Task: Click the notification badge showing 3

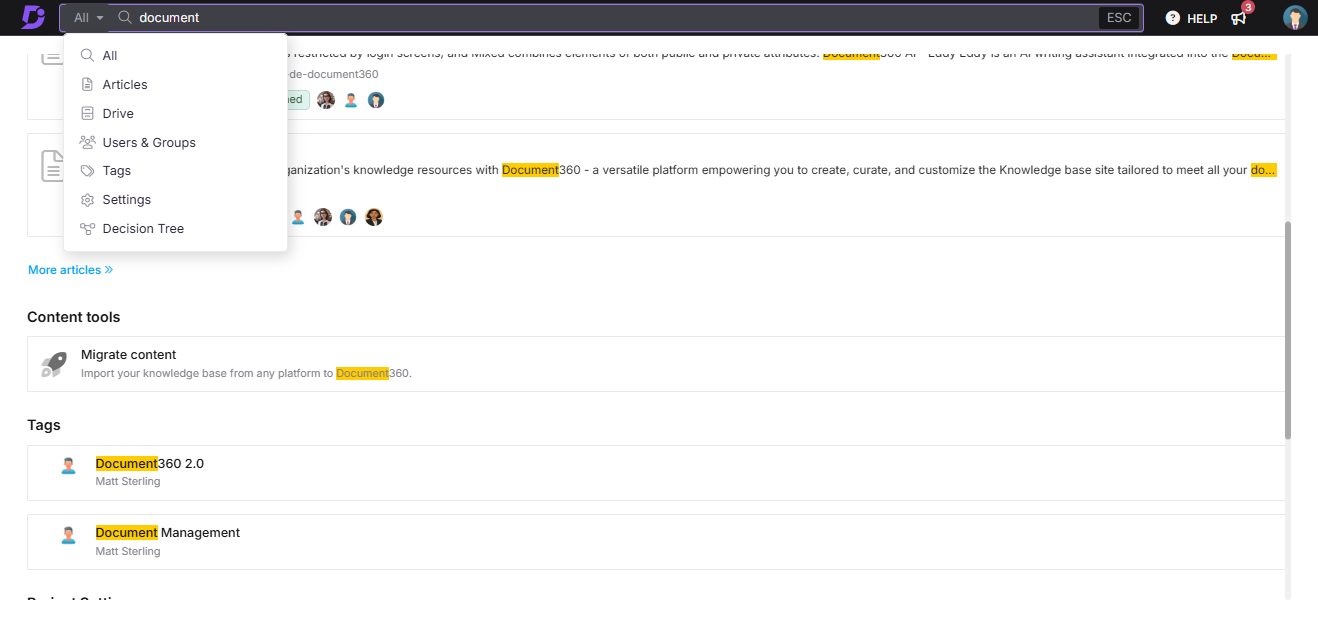Action: [1248, 7]
